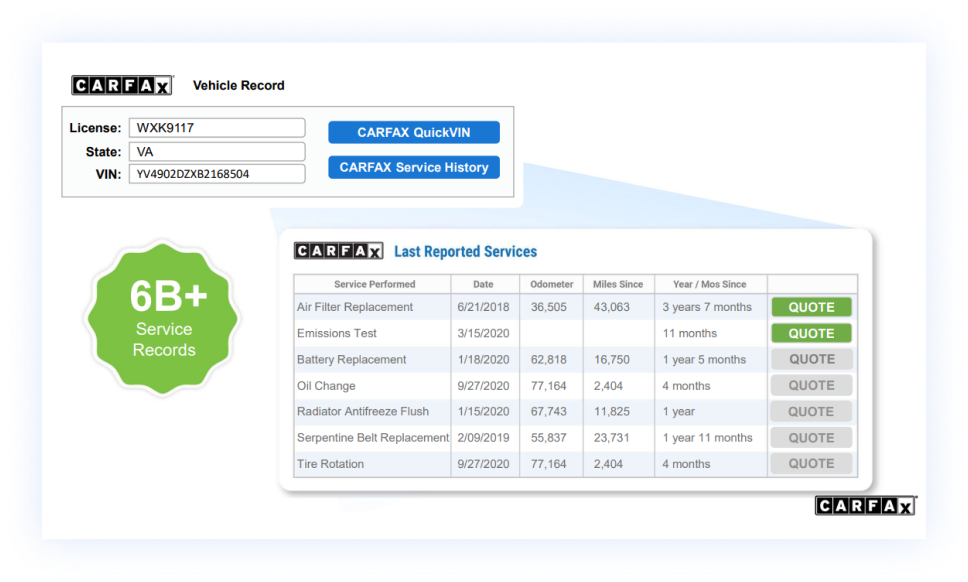Click the CARFAX logo beside Vehicle Record
968x582 pixels.
pyautogui.click(x=122, y=85)
